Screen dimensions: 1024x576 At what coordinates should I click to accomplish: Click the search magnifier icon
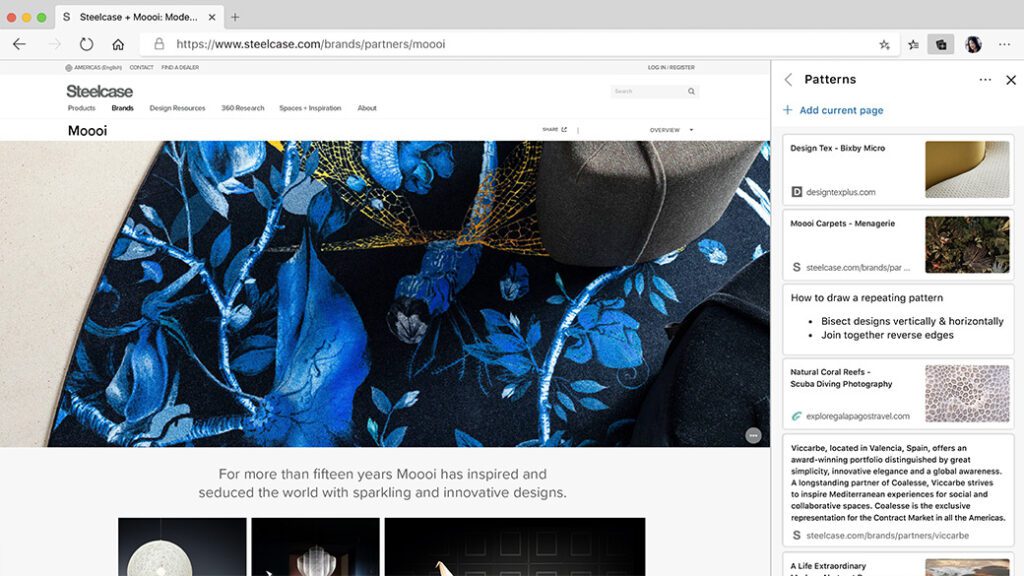tap(691, 91)
